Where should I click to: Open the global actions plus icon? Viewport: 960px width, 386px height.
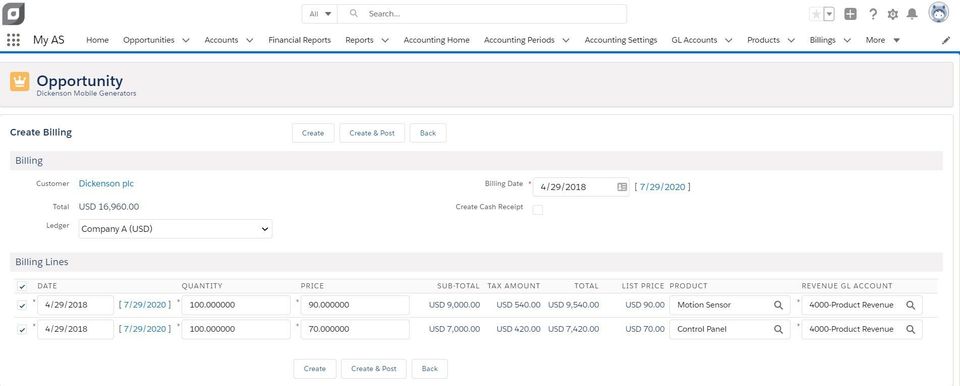pos(850,14)
